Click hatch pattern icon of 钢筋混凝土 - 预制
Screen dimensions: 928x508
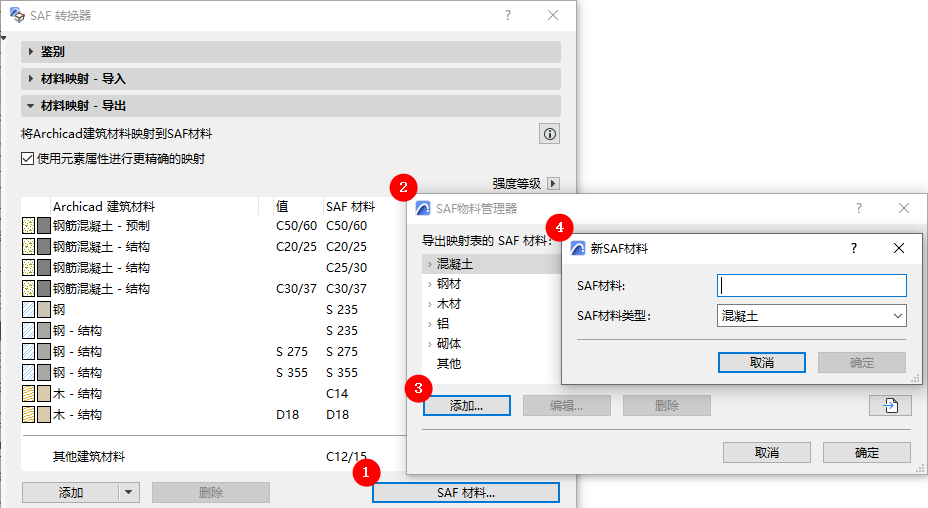[x=28, y=226]
